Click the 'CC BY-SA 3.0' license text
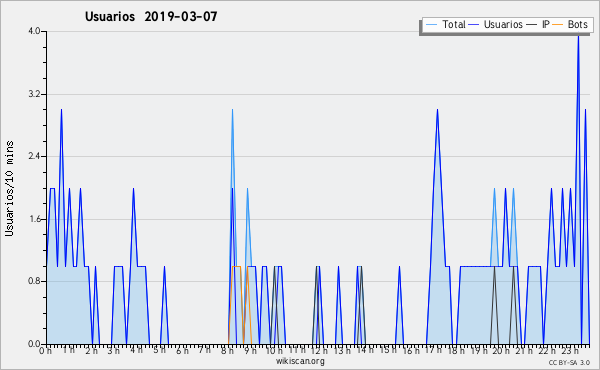Image resolution: width=600 pixels, height=370 pixels. pos(569,363)
